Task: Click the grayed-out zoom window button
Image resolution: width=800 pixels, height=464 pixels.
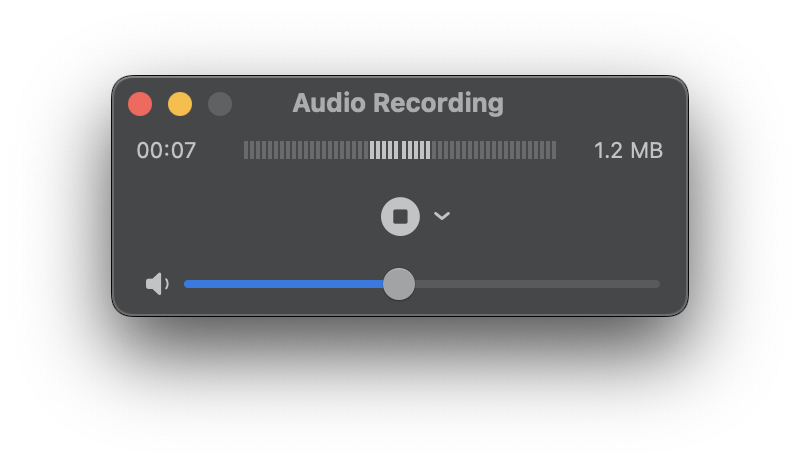Action: click(220, 104)
